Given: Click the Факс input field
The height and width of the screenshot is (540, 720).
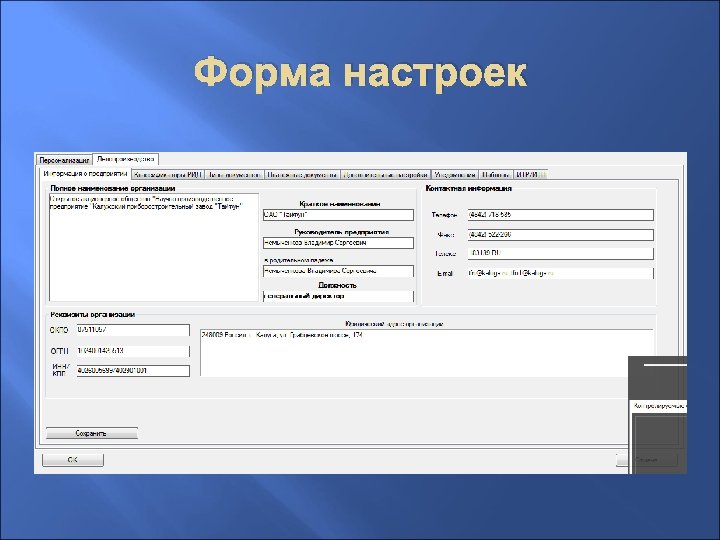Looking at the screenshot, I should coord(561,235).
